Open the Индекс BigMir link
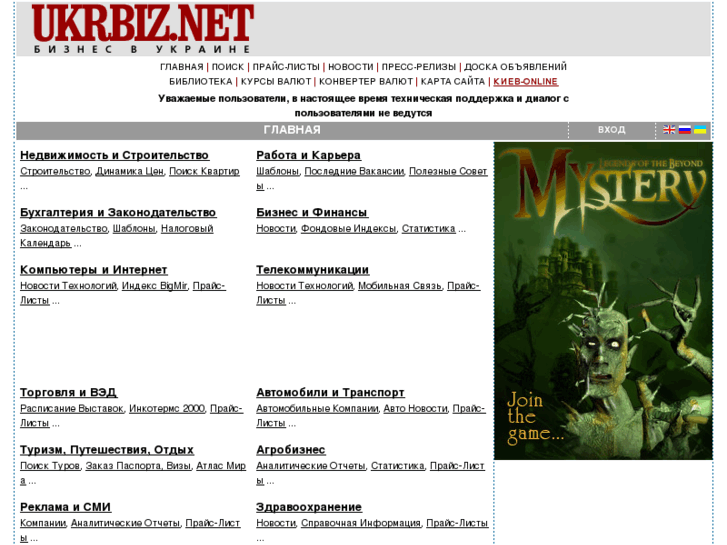 pyautogui.click(x=154, y=286)
